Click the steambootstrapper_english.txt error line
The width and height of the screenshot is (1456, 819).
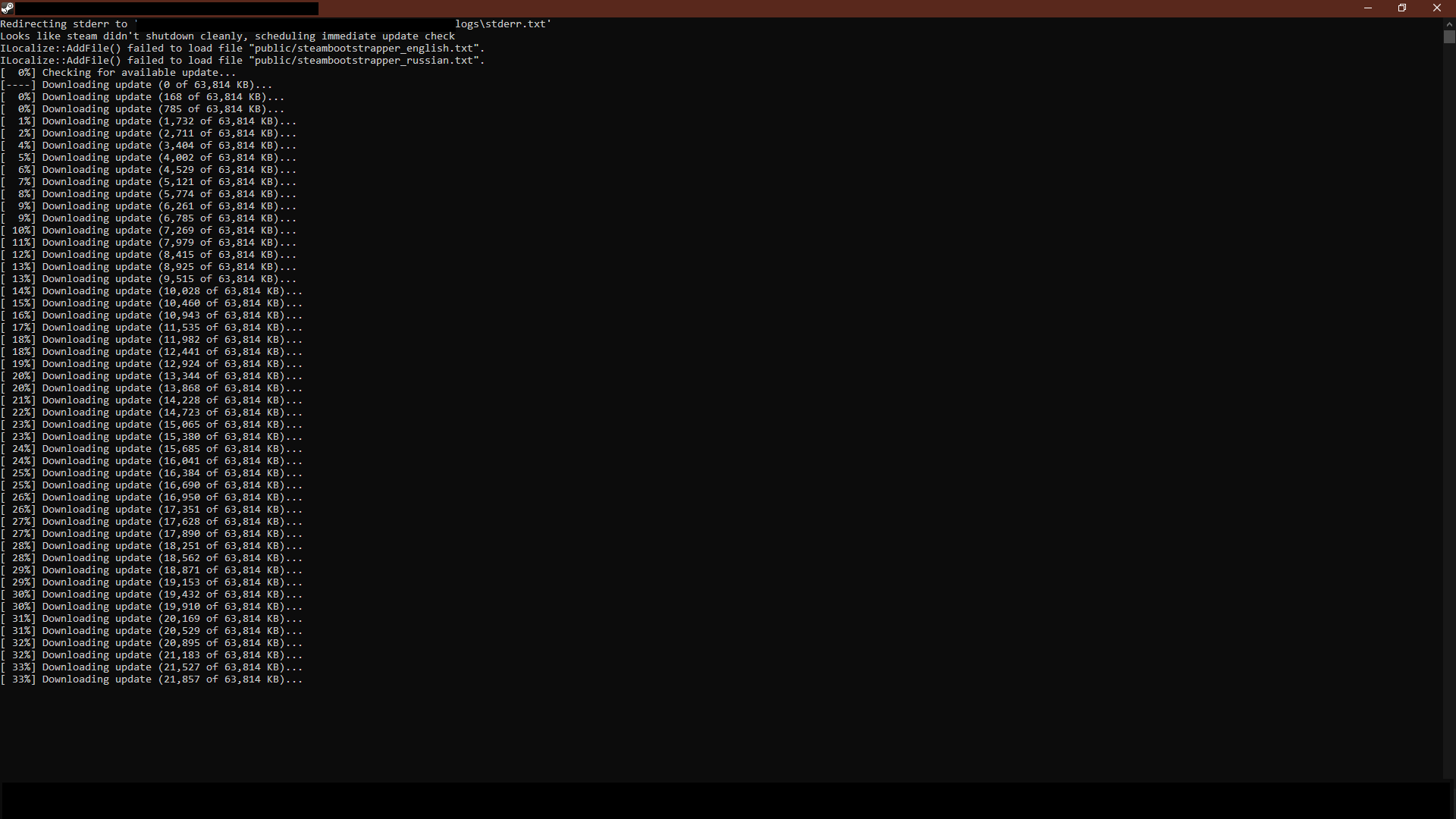[243, 49]
